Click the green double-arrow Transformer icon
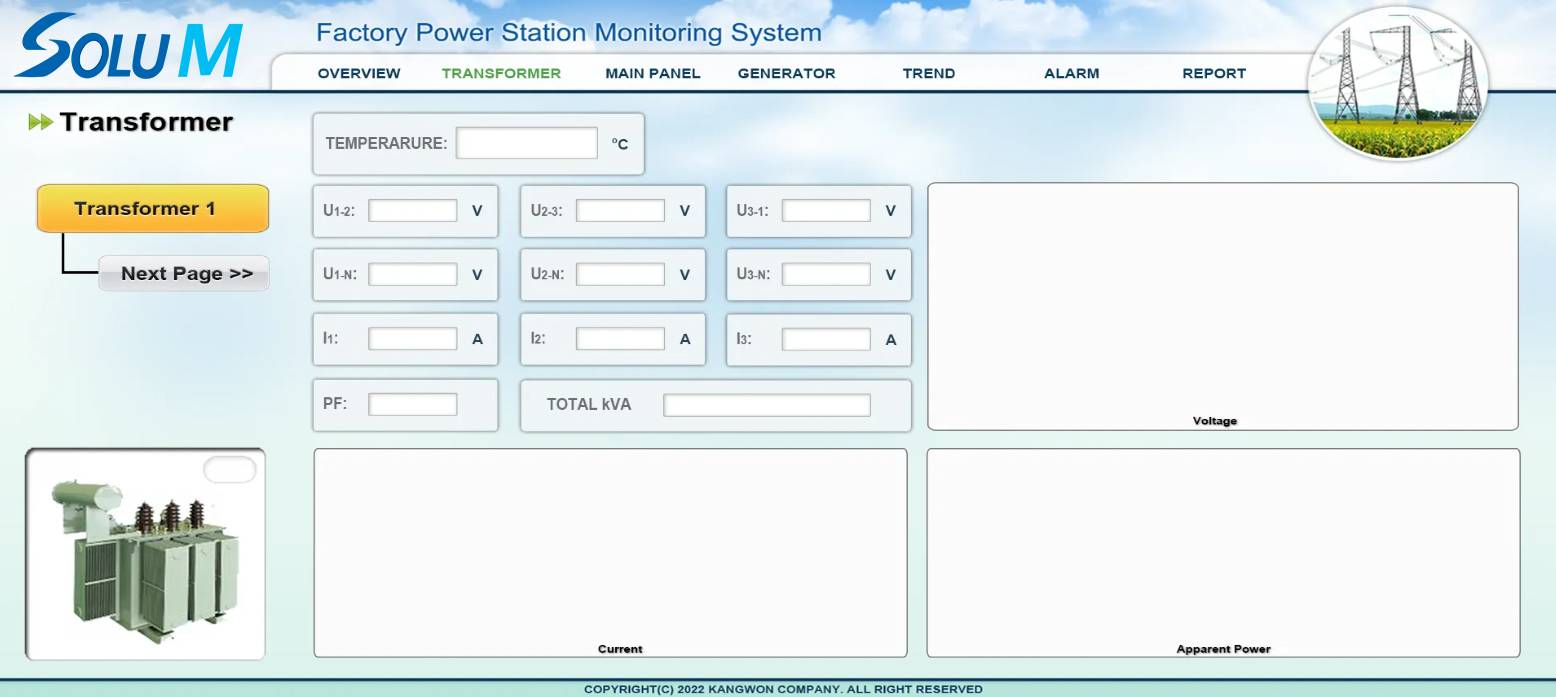 (40, 122)
